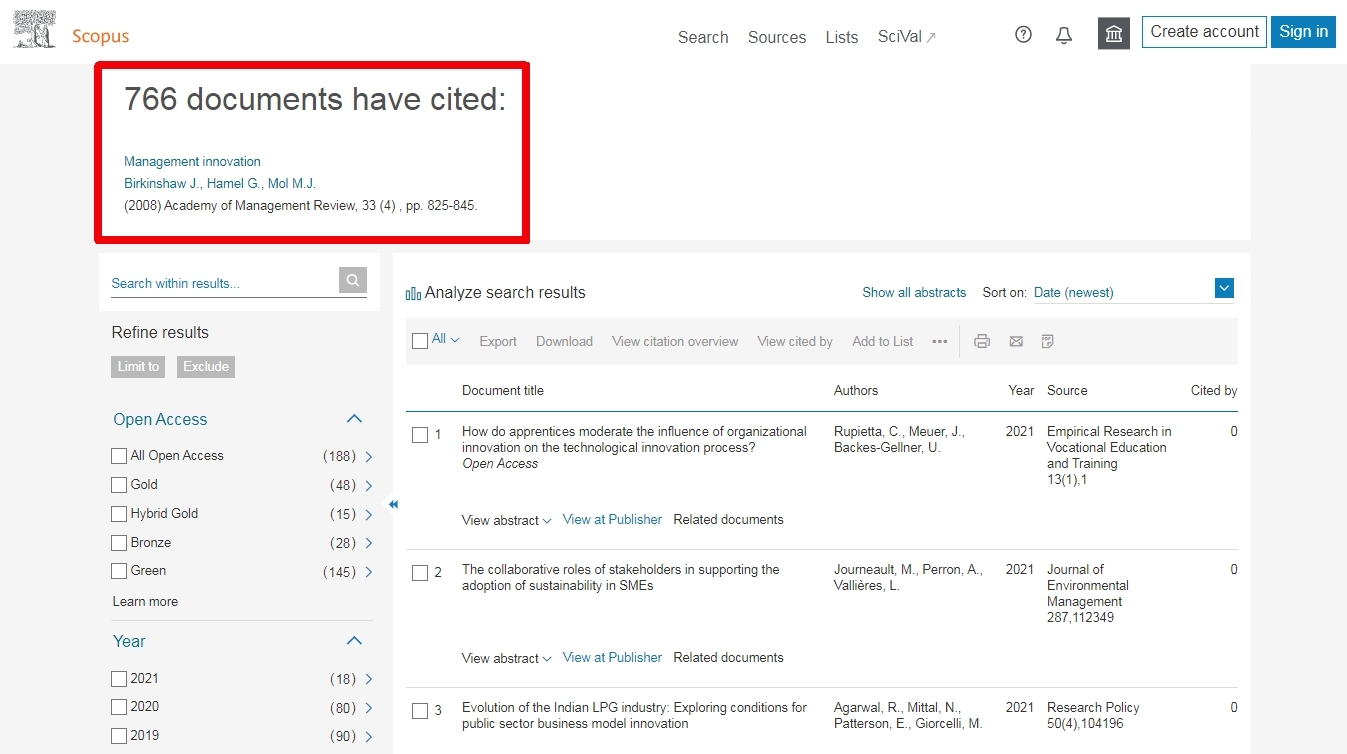Collapse the refine sidebar double-arrow icon
1347x754 pixels.
tap(393, 505)
